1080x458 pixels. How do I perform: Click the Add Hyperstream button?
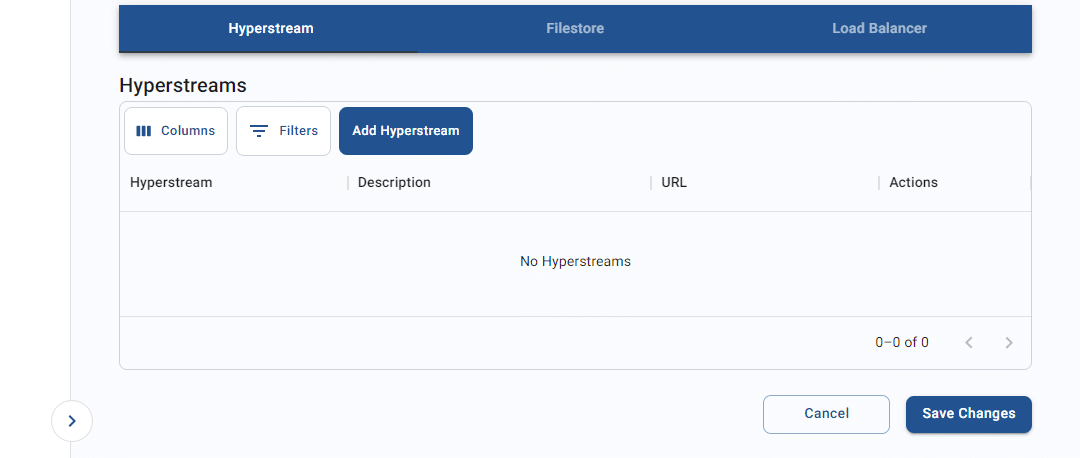pyautogui.click(x=406, y=131)
